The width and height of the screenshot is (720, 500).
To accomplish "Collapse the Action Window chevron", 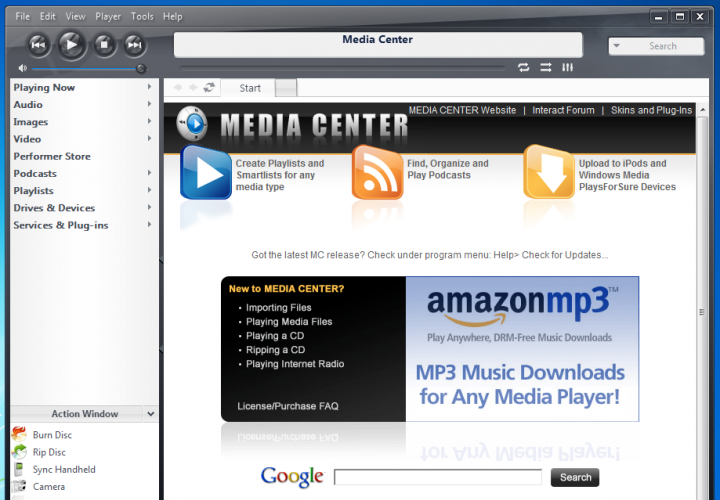I will (x=151, y=414).
